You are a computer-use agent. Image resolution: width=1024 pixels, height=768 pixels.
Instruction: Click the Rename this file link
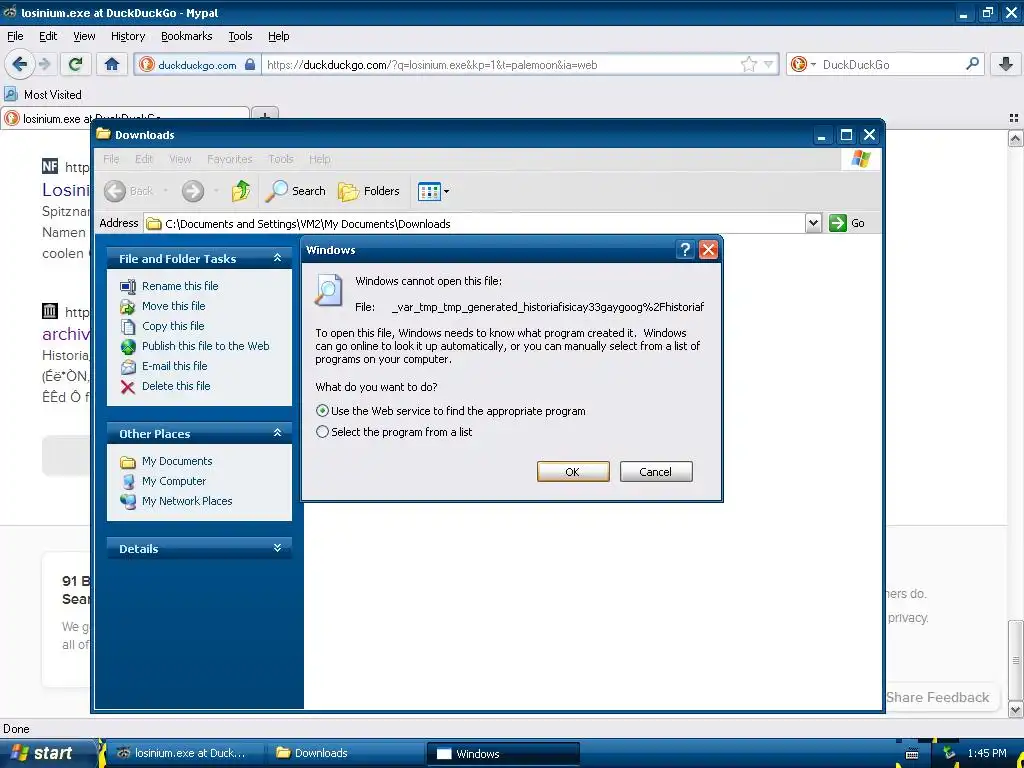[x=180, y=286]
